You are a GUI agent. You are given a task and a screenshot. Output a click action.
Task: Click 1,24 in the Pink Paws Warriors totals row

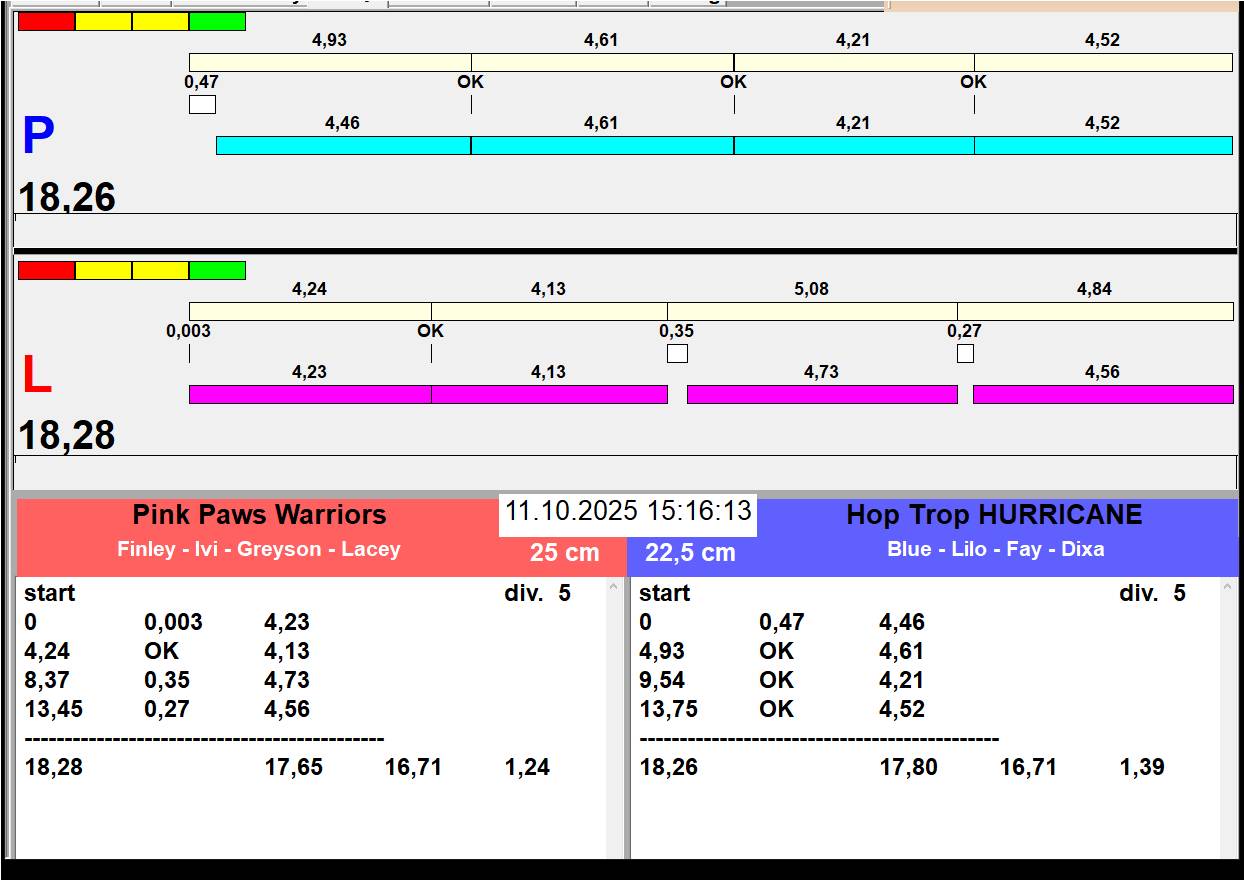527,768
